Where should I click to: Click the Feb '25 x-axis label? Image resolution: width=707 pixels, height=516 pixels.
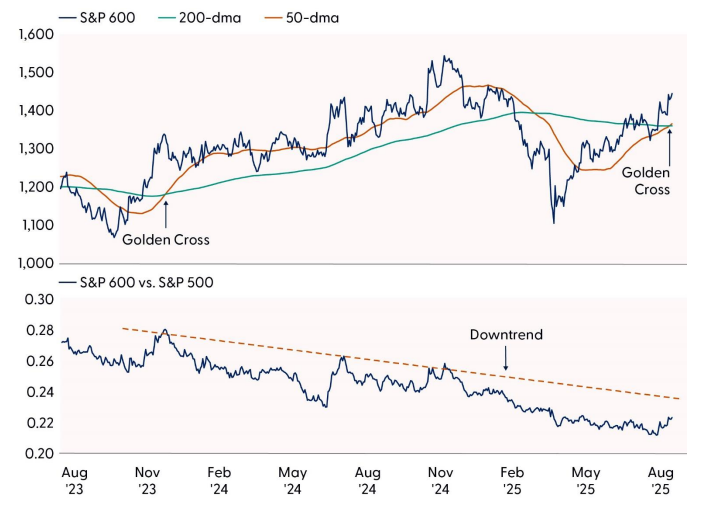(513, 477)
